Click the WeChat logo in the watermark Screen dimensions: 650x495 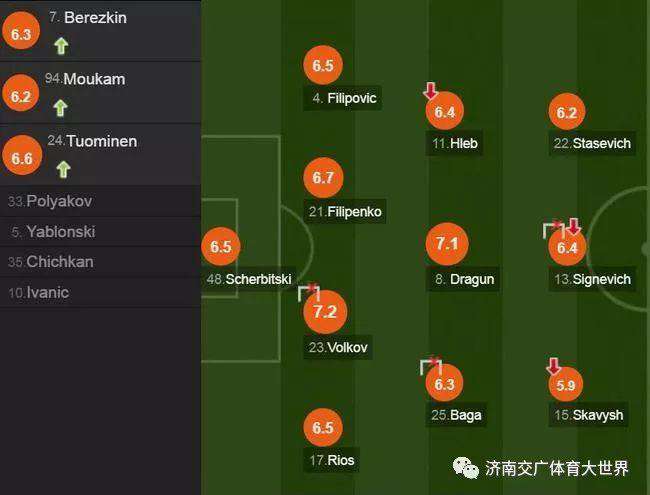tap(465, 467)
